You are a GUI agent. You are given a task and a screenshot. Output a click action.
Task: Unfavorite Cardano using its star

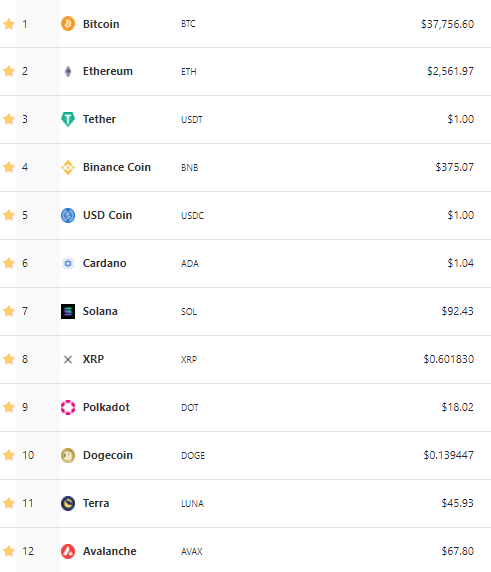9,263
